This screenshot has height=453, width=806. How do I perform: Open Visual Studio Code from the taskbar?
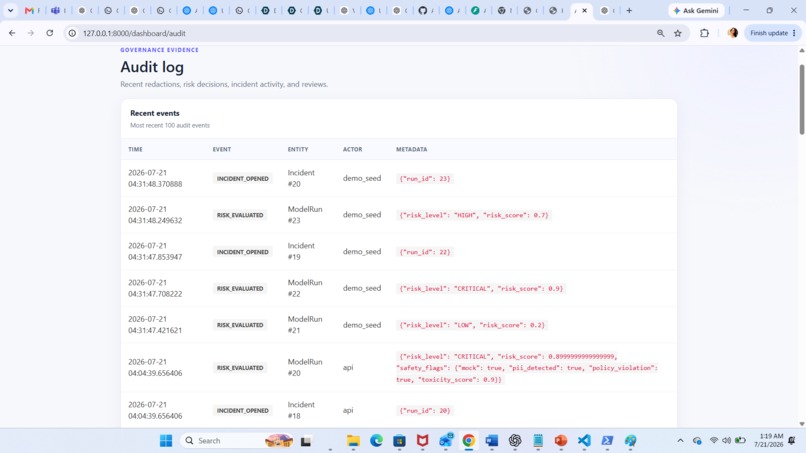584,441
